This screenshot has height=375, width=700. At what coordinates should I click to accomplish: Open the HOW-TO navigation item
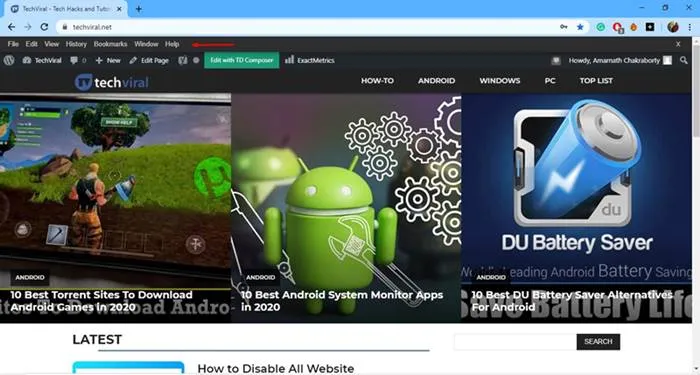[377, 81]
